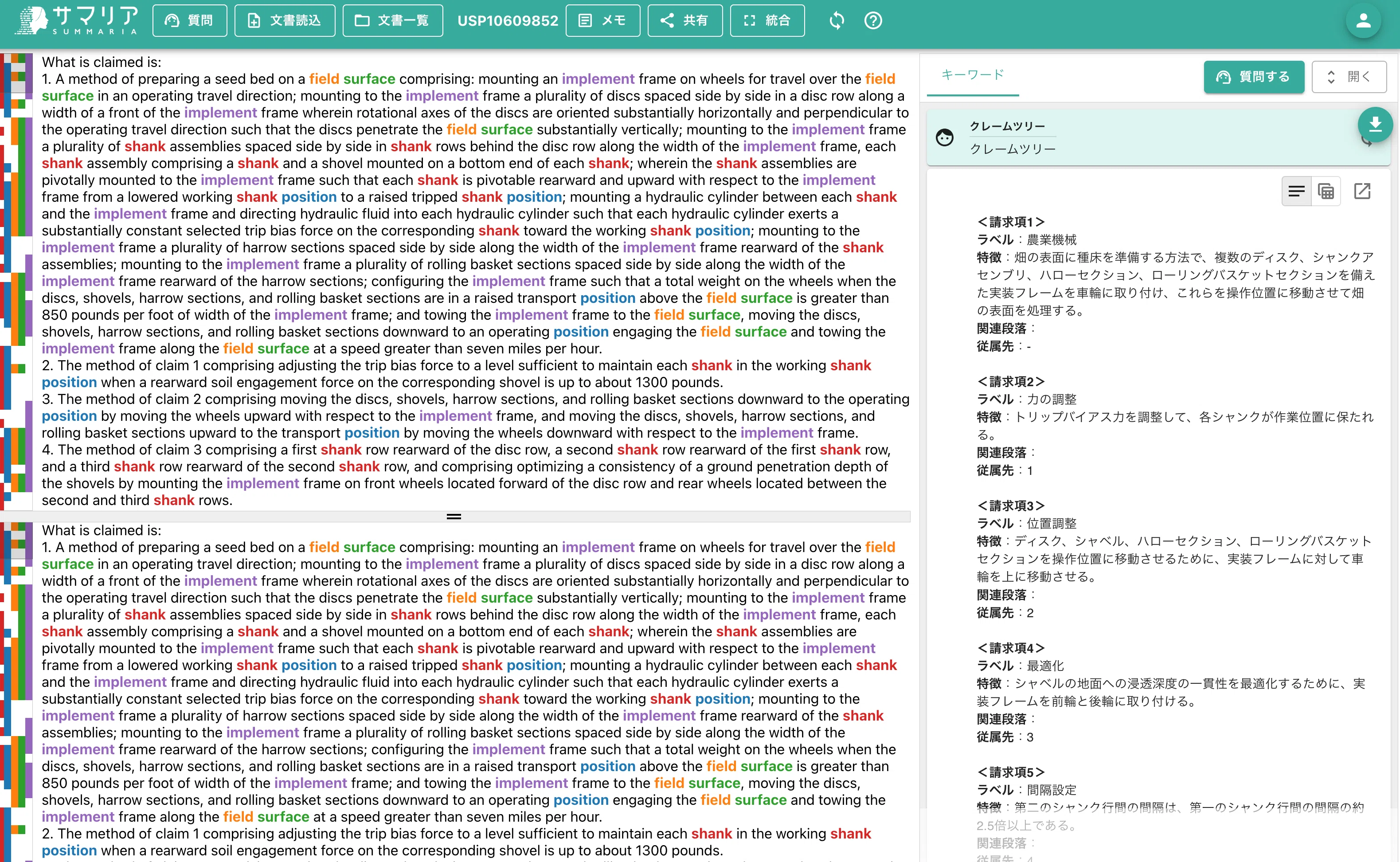Click the refresh icon in the top bar
Screen dimensions: 1400x862
click(837, 20)
